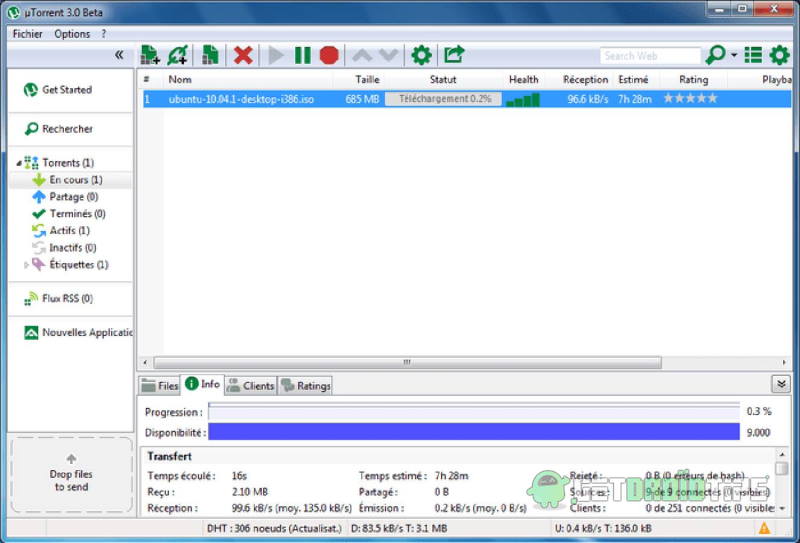Switch to the Ratings tab

click(x=305, y=386)
